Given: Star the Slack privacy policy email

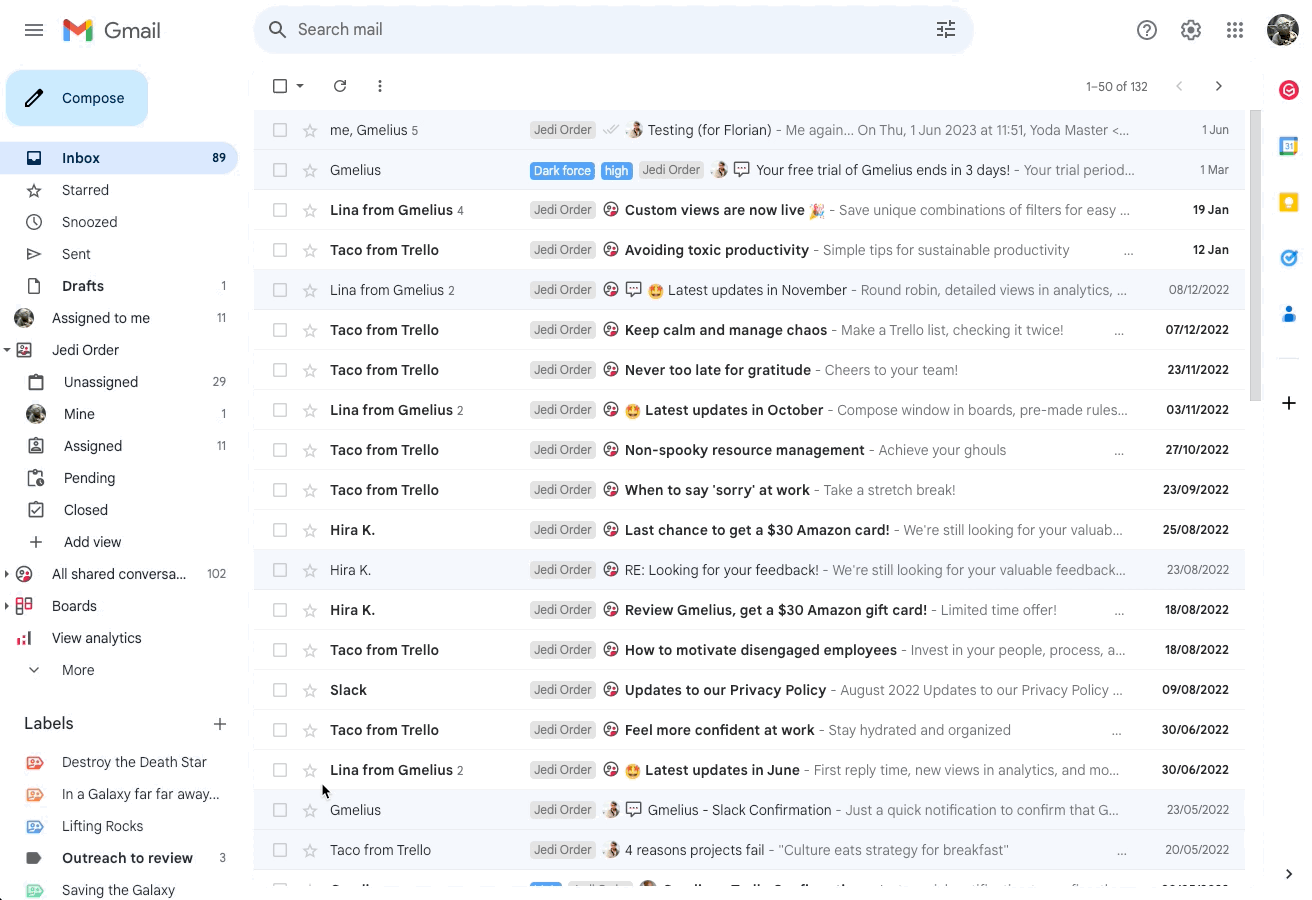Looking at the screenshot, I should tap(310, 690).
